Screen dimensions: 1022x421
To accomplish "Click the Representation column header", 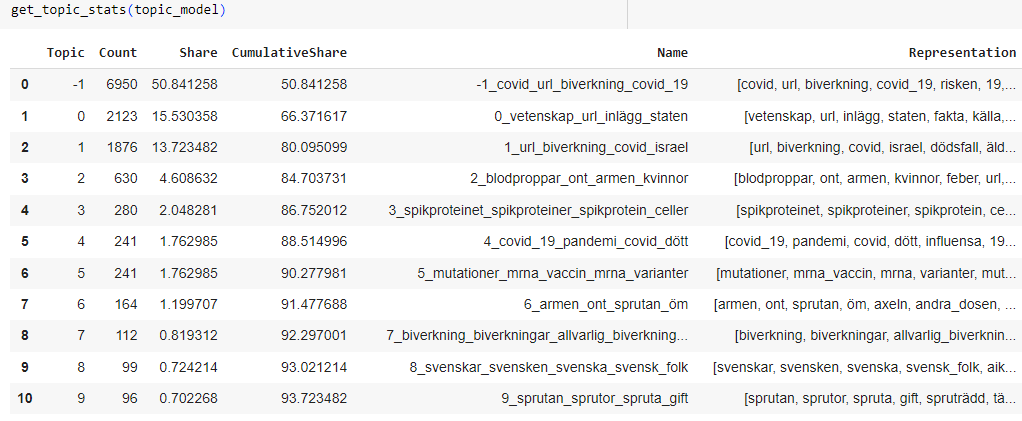I will tap(961, 52).
